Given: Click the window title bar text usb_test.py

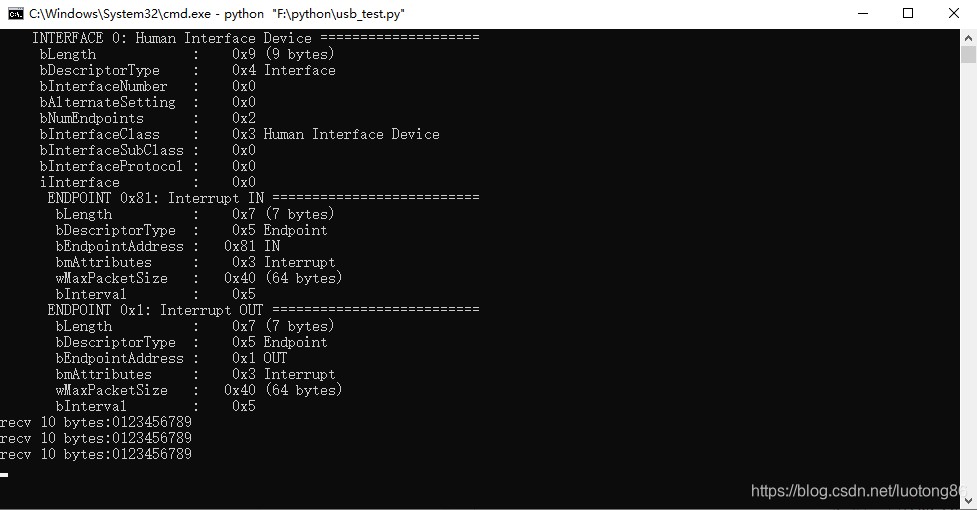Looking at the screenshot, I should tap(370, 14).
